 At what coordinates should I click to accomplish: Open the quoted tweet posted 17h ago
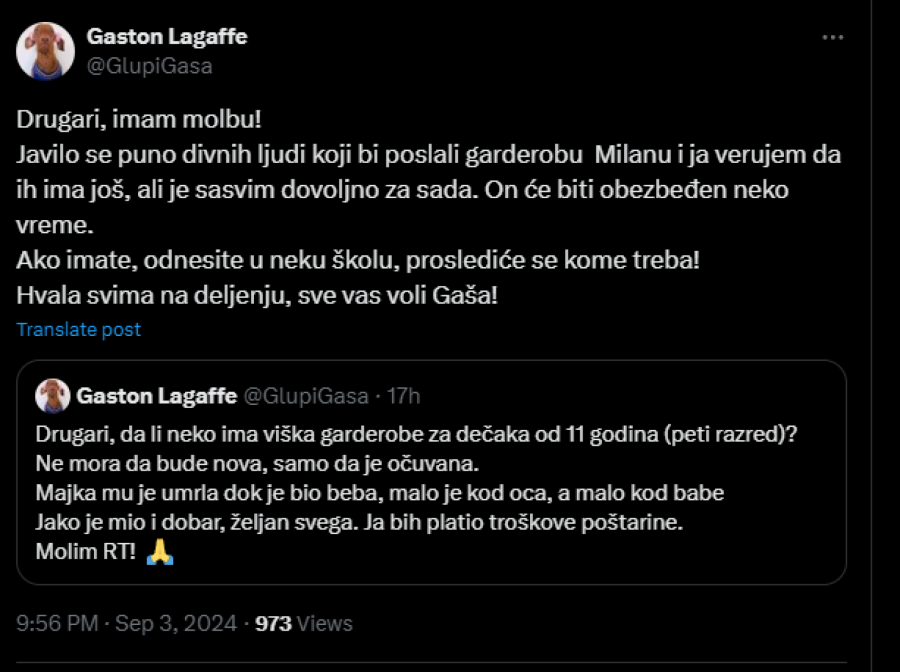440,470
